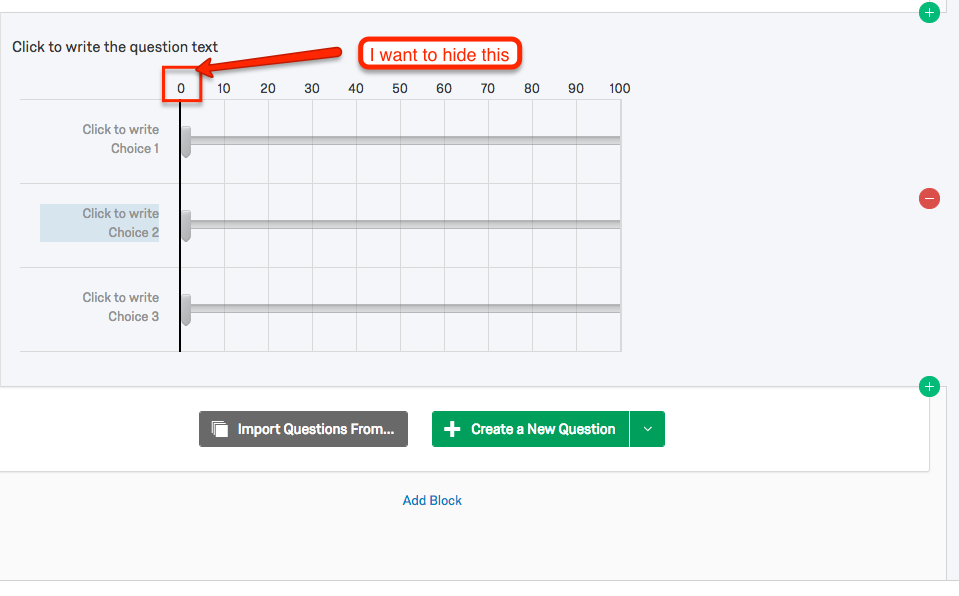Click the stacked pages icon on Import Questions
The height and width of the screenshot is (596, 959).
tap(220, 429)
